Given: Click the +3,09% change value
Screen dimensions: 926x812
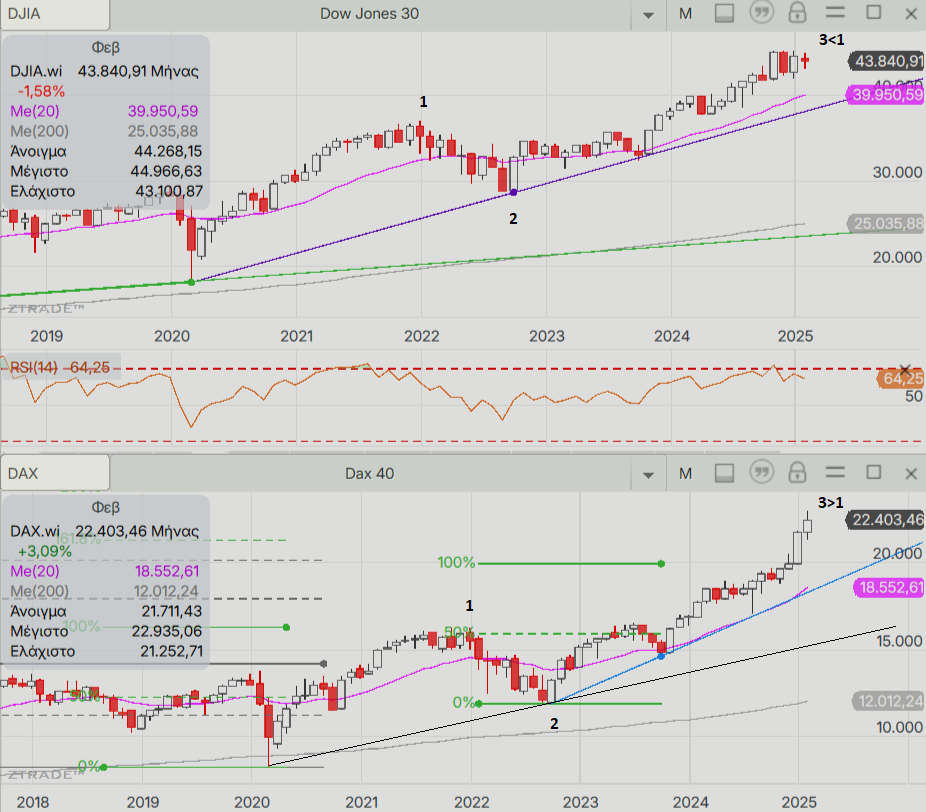Looking at the screenshot, I should pyautogui.click(x=44, y=552).
